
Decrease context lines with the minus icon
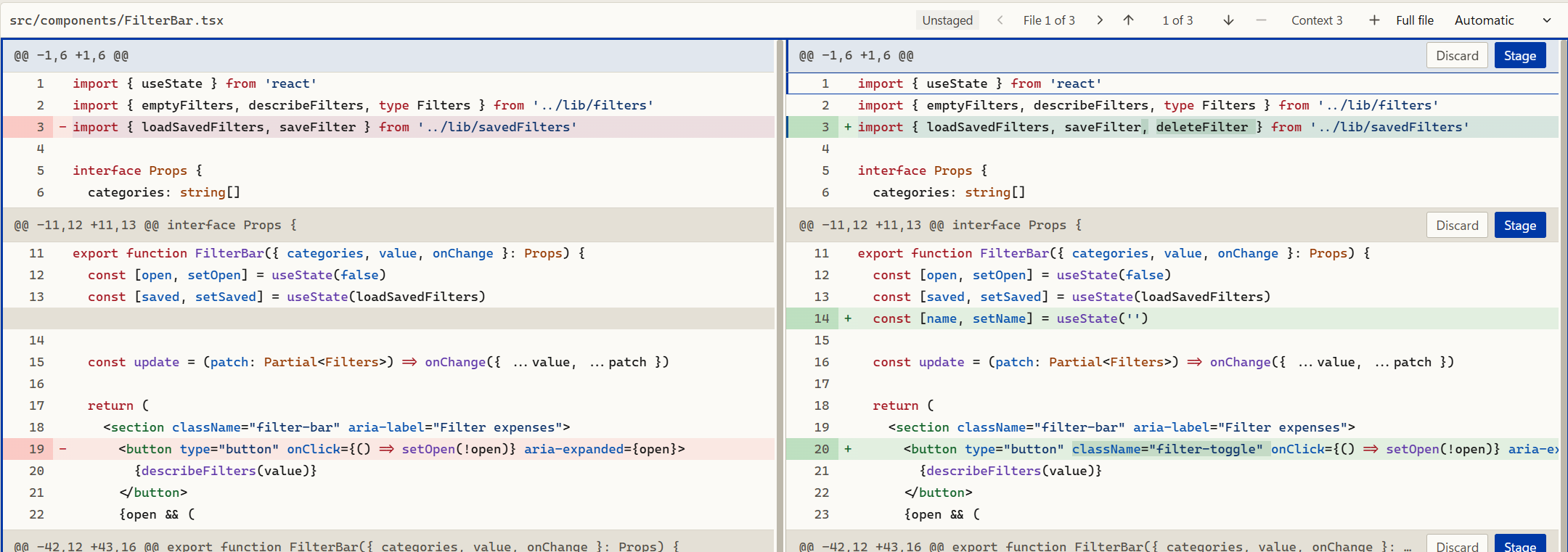click(1261, 20)
